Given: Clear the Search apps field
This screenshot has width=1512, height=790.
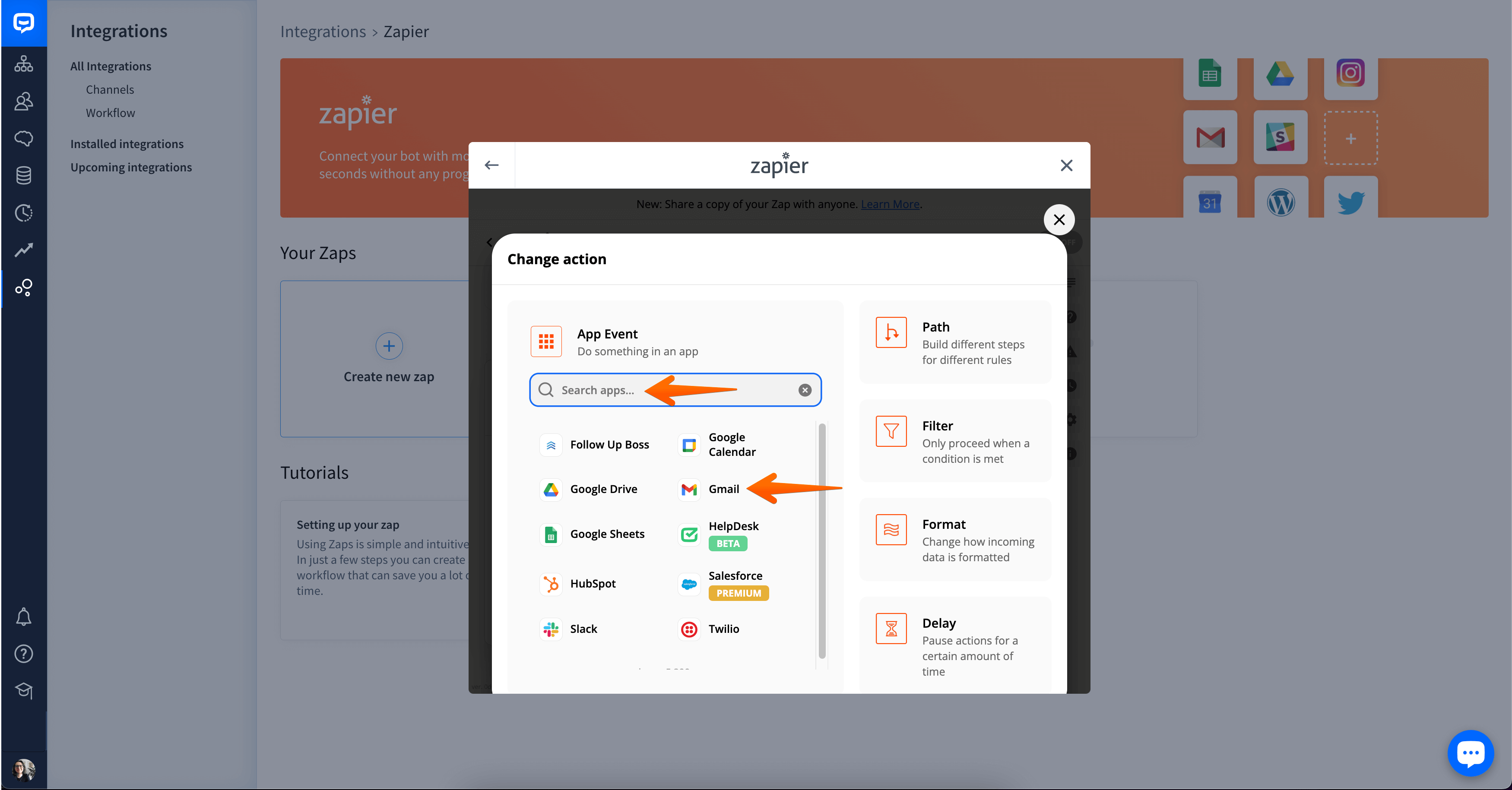Looking at the screenshot, I should (805, 390).
